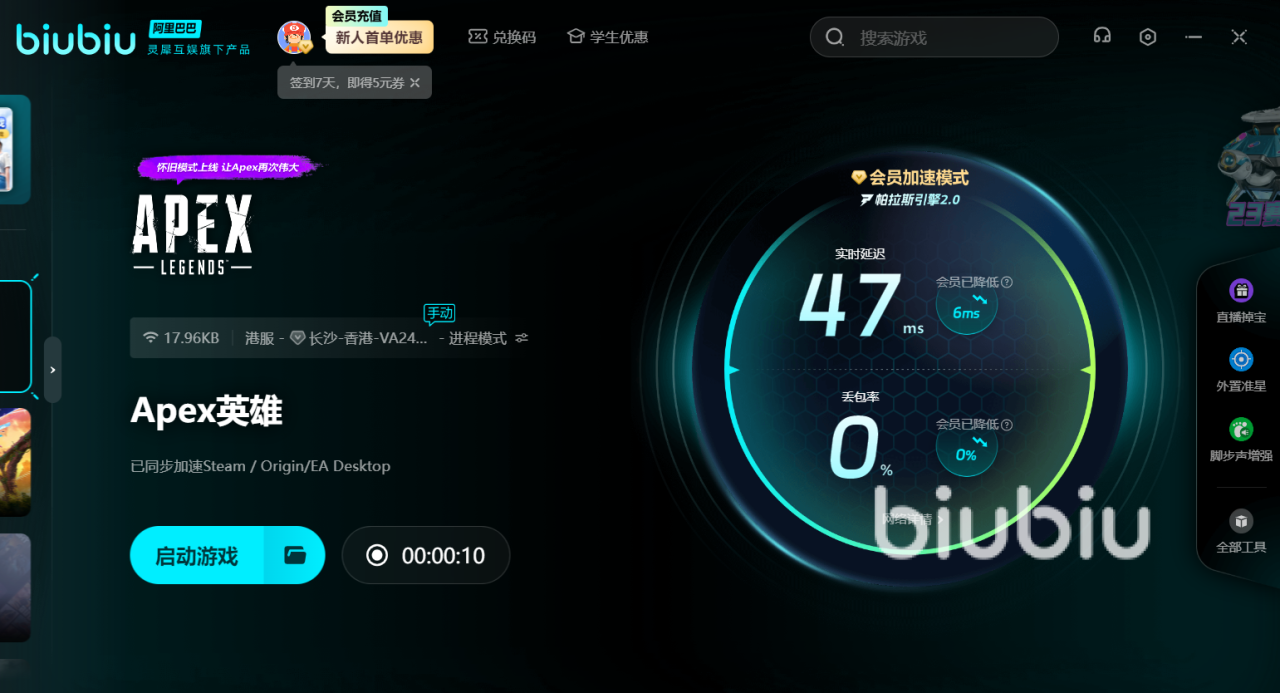Click the user avatar icon
This screenshot has width=1280, height=693.
pos(294,38)
